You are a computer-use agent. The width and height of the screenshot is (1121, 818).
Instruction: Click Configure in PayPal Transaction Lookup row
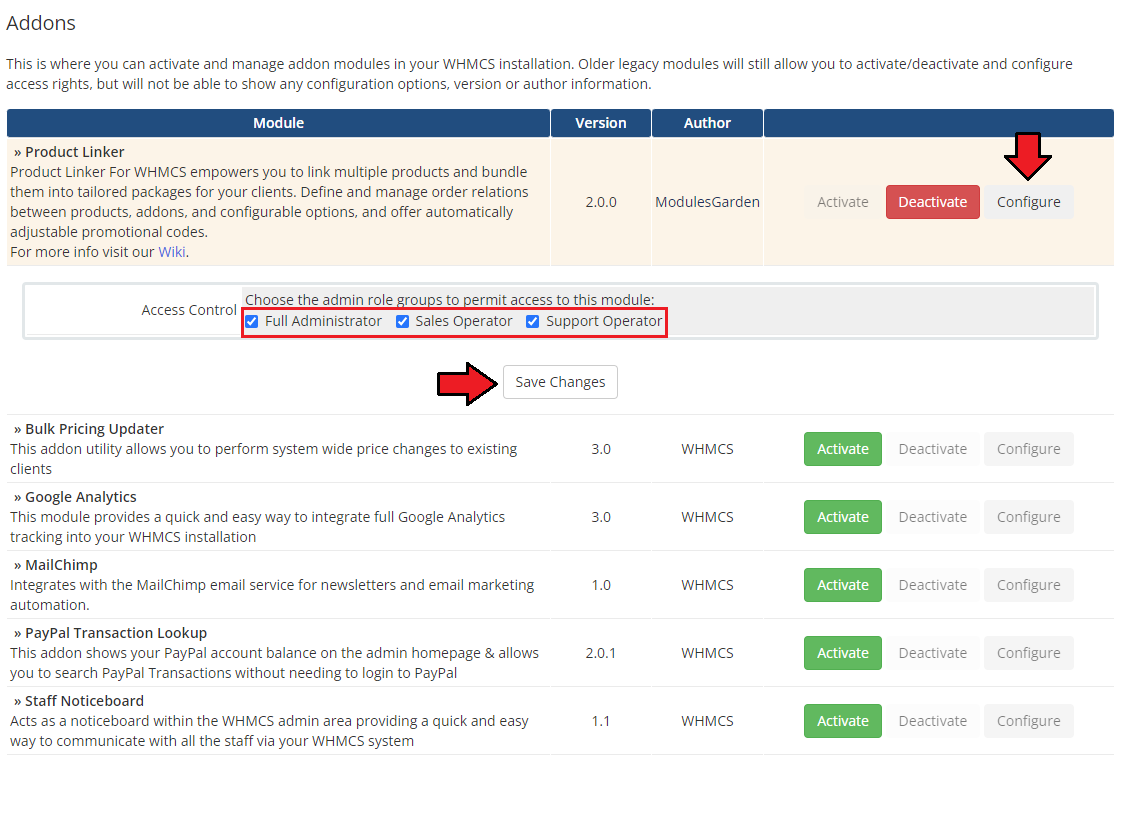point(1028,653)
